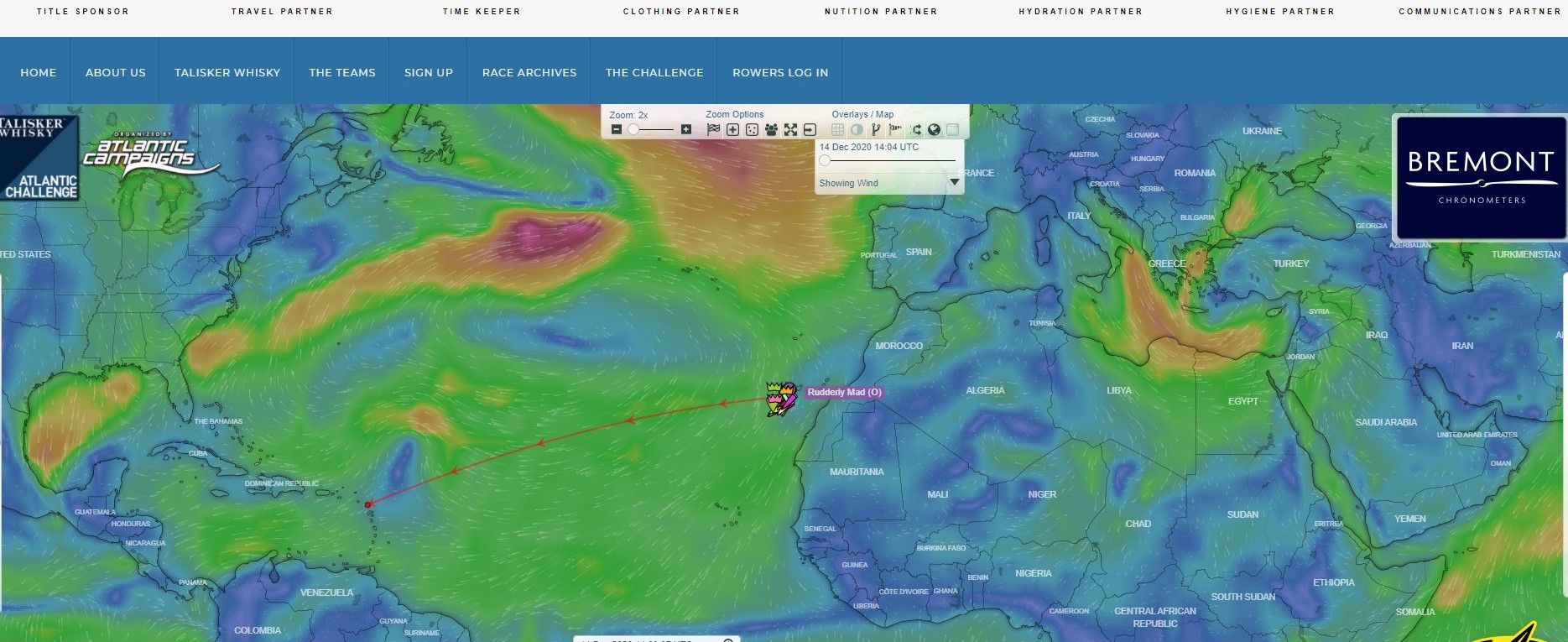Click the dotted square zoom option icon
This screenshot has width=1568, height=642.
[752, 129]
